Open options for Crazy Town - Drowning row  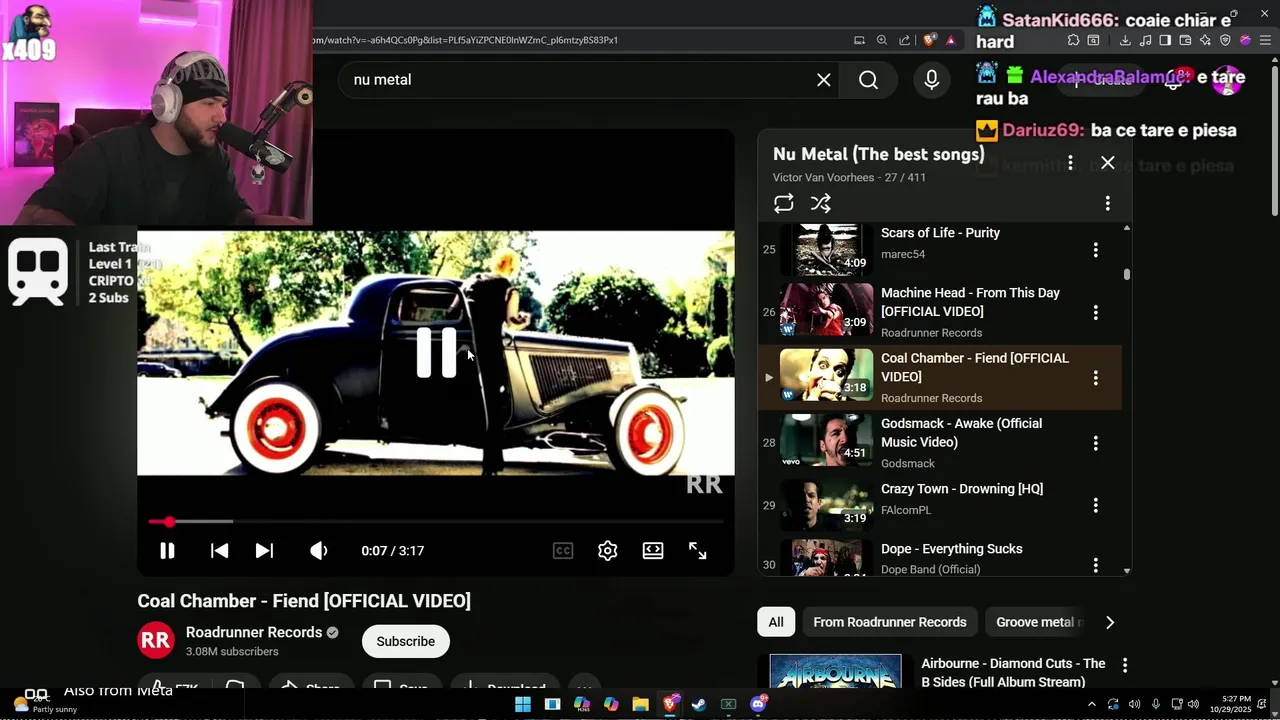click(x=1095, y=505)
